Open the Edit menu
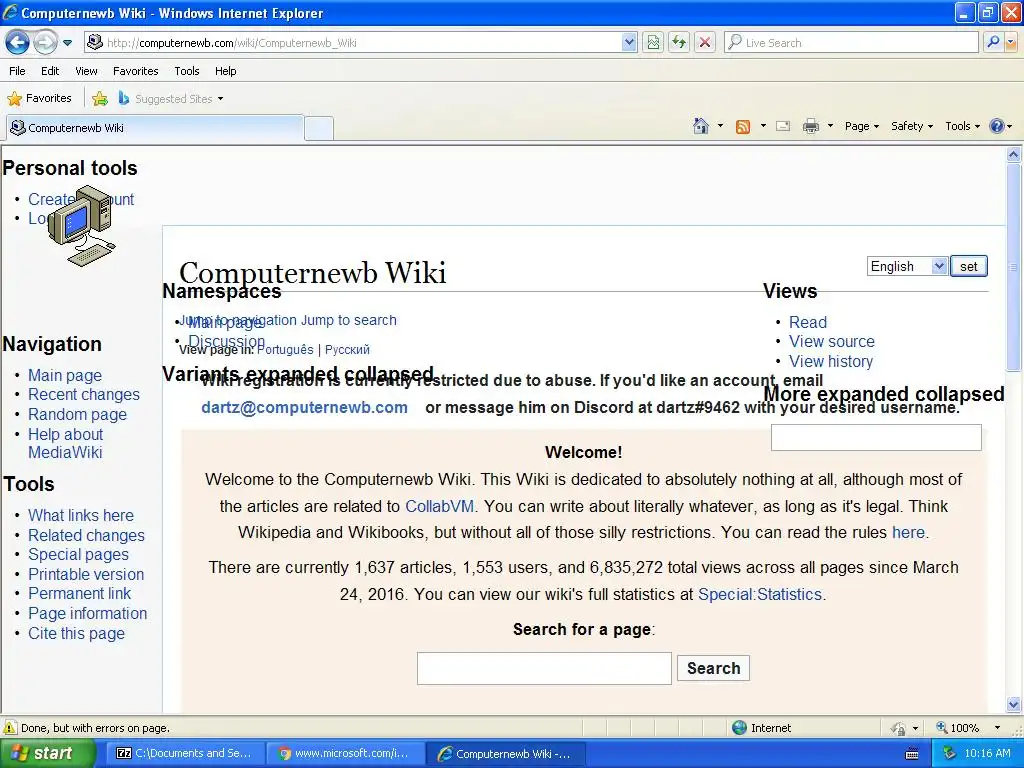 click(50, 71)
